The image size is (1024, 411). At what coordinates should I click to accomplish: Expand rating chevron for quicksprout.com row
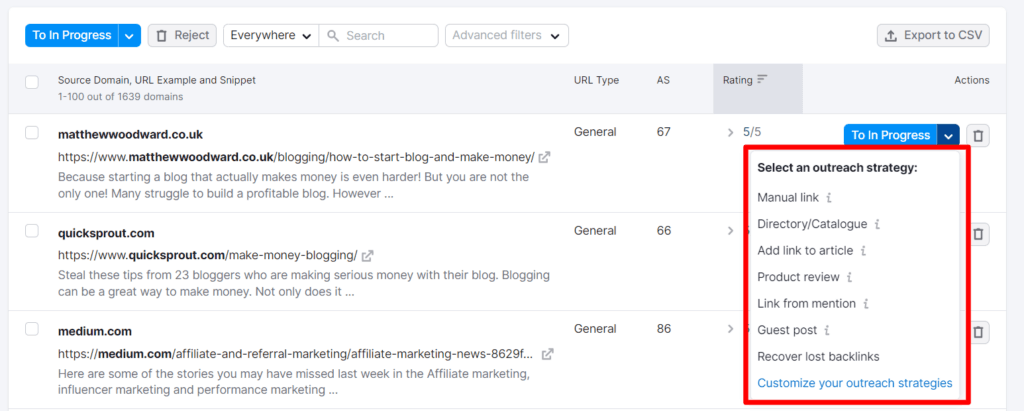(x=731, y=230)
